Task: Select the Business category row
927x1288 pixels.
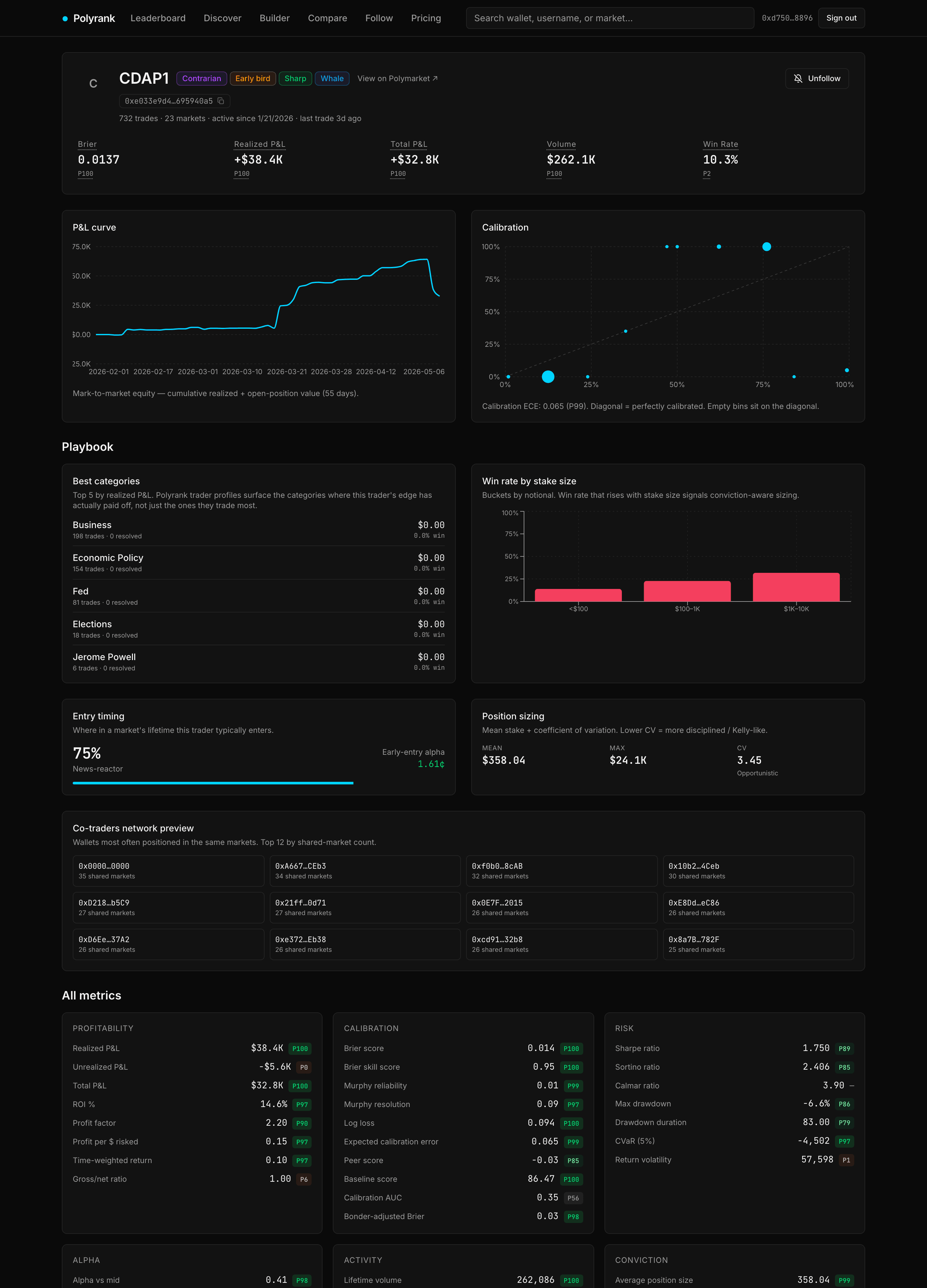Action: coord(258,530)
